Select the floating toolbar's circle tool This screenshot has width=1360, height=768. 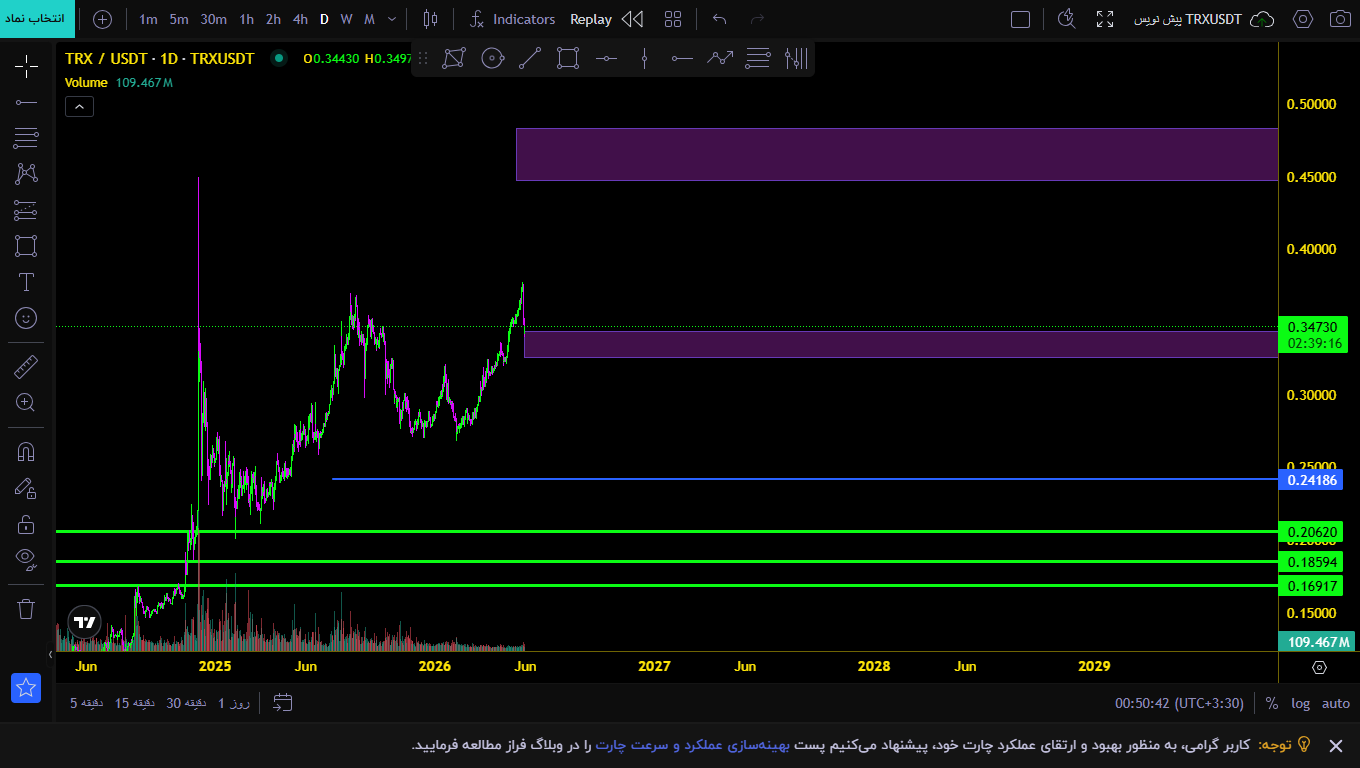click(x=492, y=59)
